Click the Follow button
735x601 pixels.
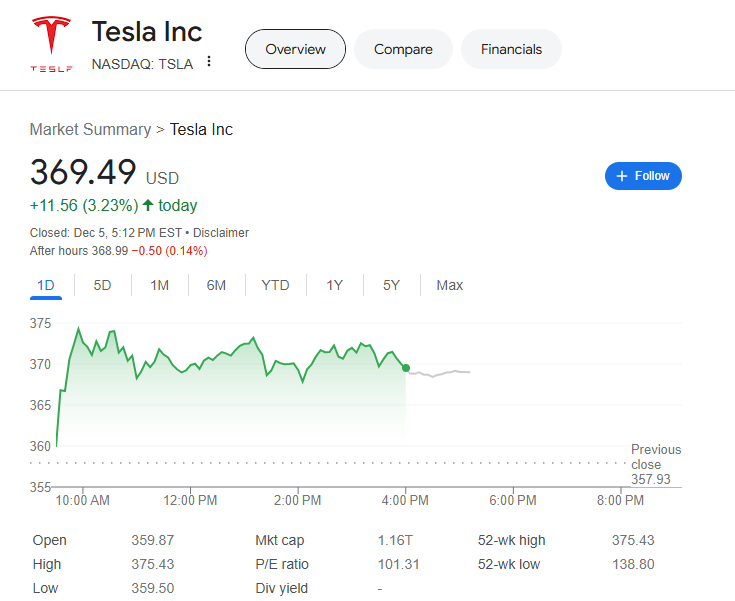click(x=644, y=176)
